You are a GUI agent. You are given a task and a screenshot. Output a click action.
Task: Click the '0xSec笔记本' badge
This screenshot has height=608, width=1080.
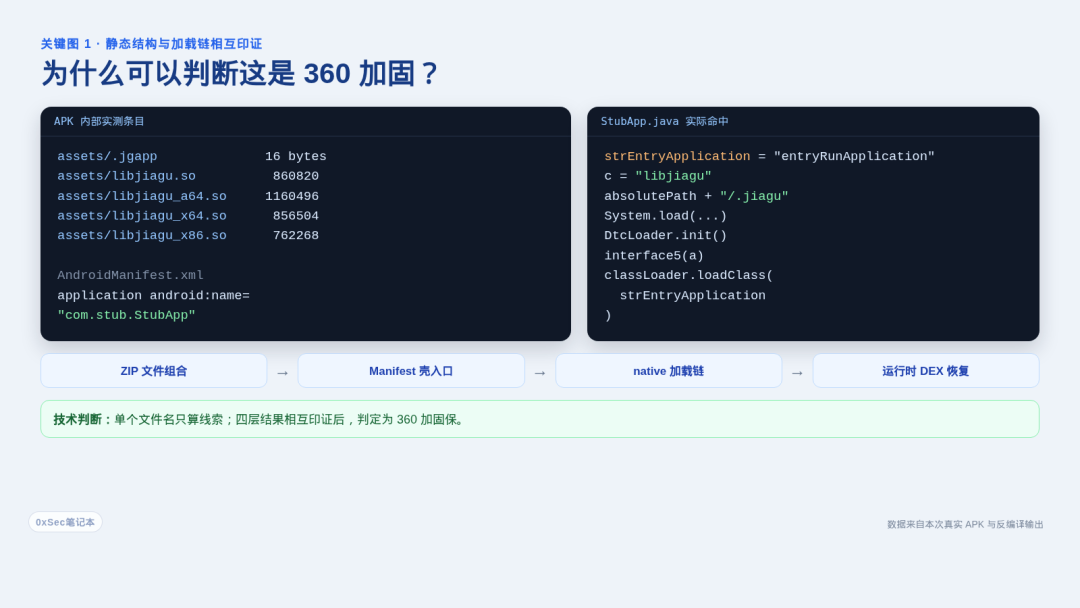(65, 522)
